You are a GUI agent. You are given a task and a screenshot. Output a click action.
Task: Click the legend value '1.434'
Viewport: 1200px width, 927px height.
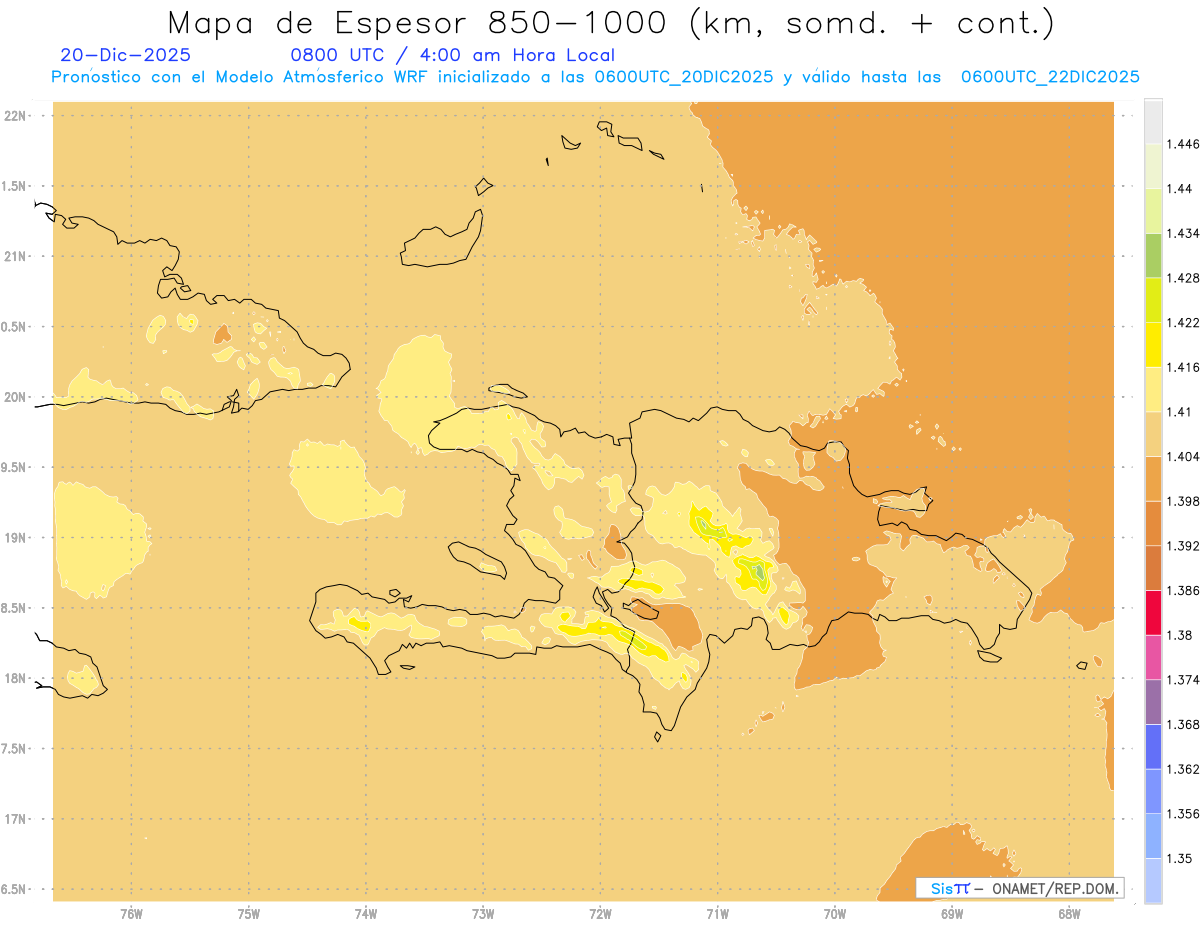pos(1183,233)
